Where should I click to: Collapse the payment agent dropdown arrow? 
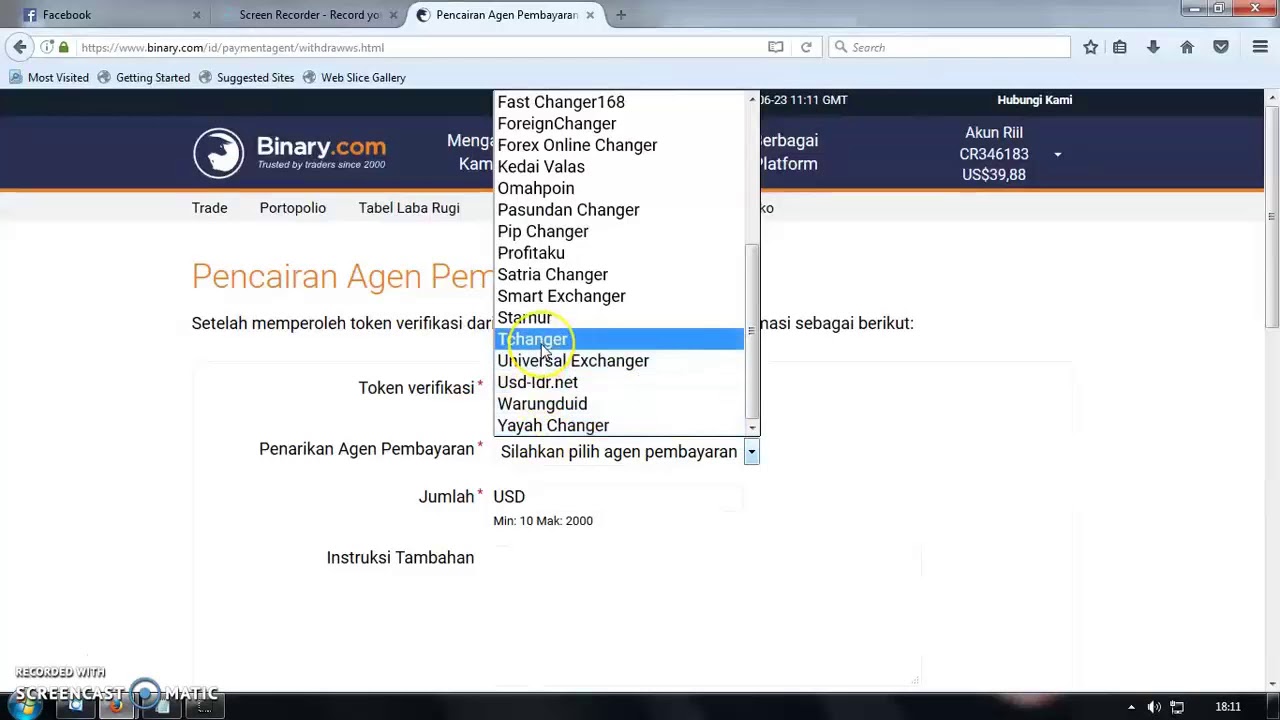click(x=751, y=452)
